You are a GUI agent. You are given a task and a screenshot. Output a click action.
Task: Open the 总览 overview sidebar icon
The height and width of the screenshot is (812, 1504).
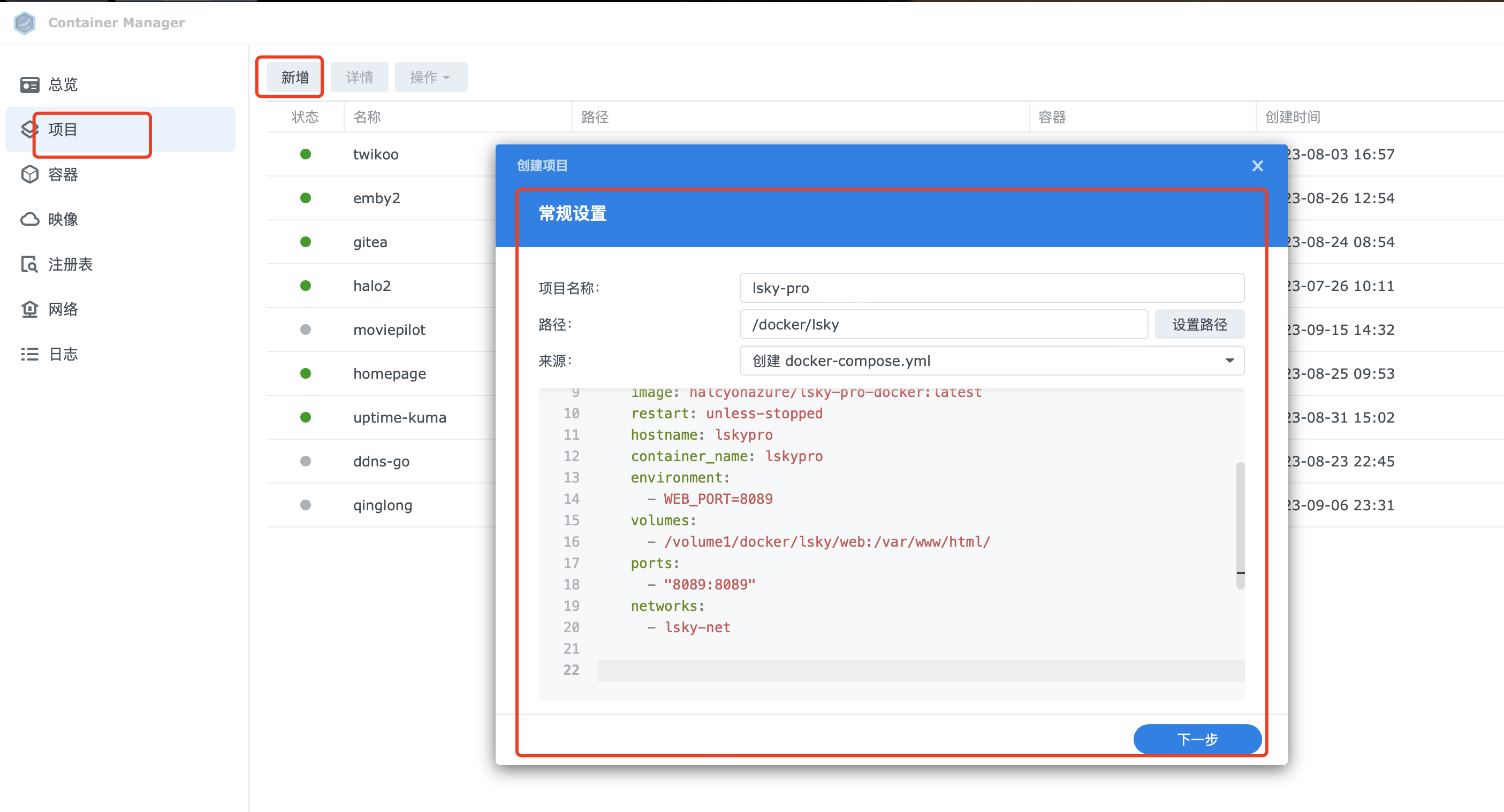tap(30, 85)
